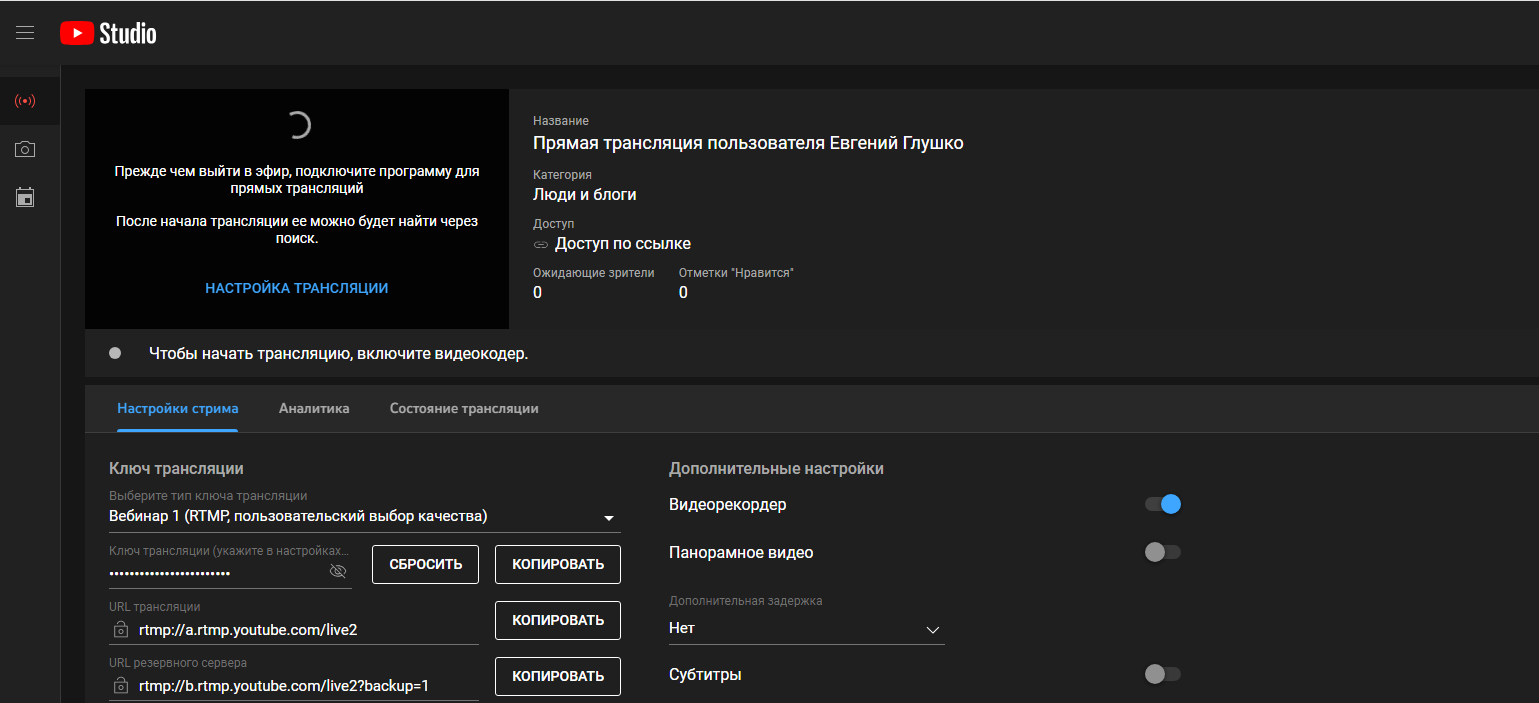Switch to the Аналитика tab

(x=314, y=408)
